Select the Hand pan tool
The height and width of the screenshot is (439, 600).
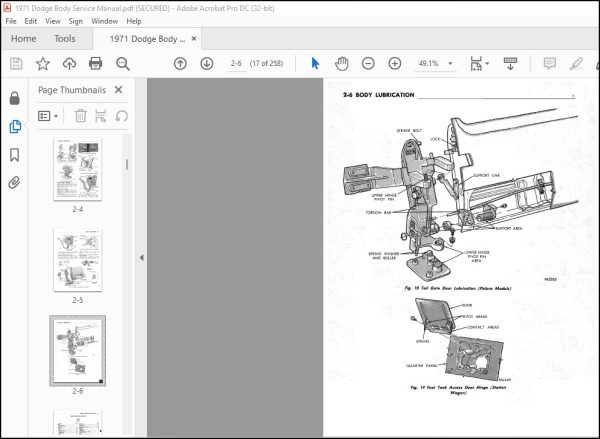point(342,64)
